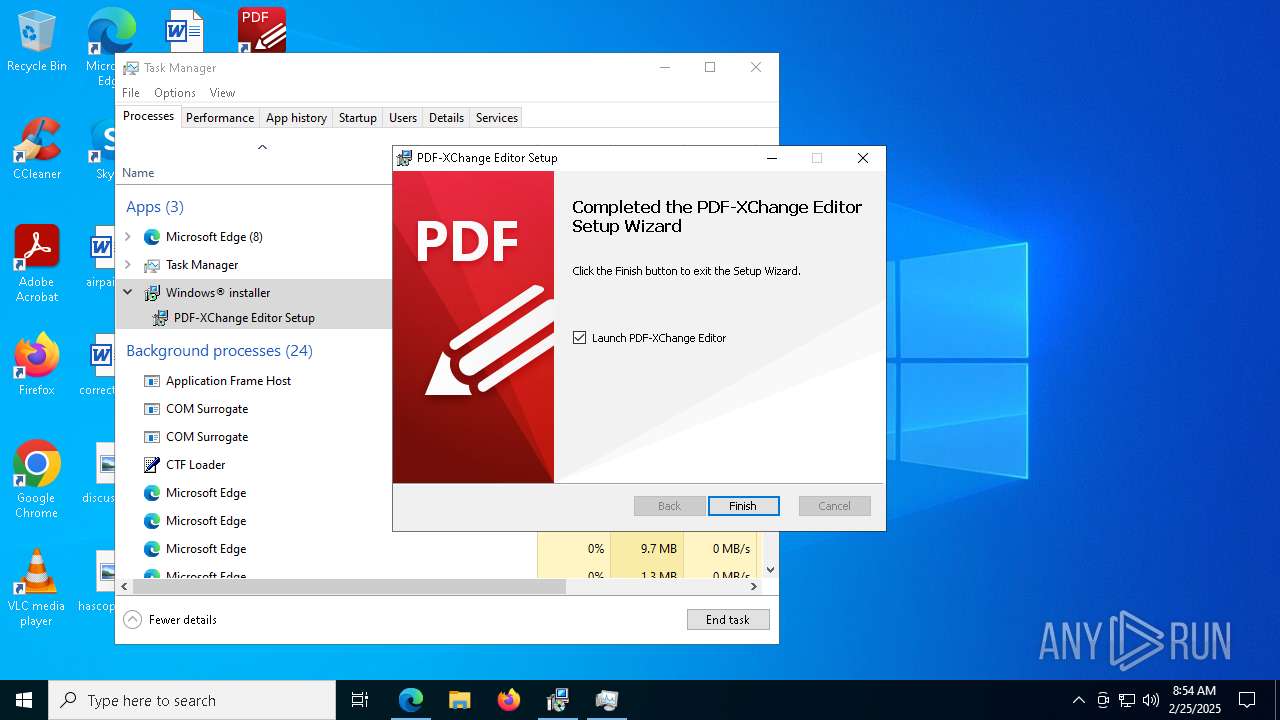Image resolution: width=1280 pixels, height=720 pixels.
Task: Open Recycle Bin desktop icon
Action: 36,41
